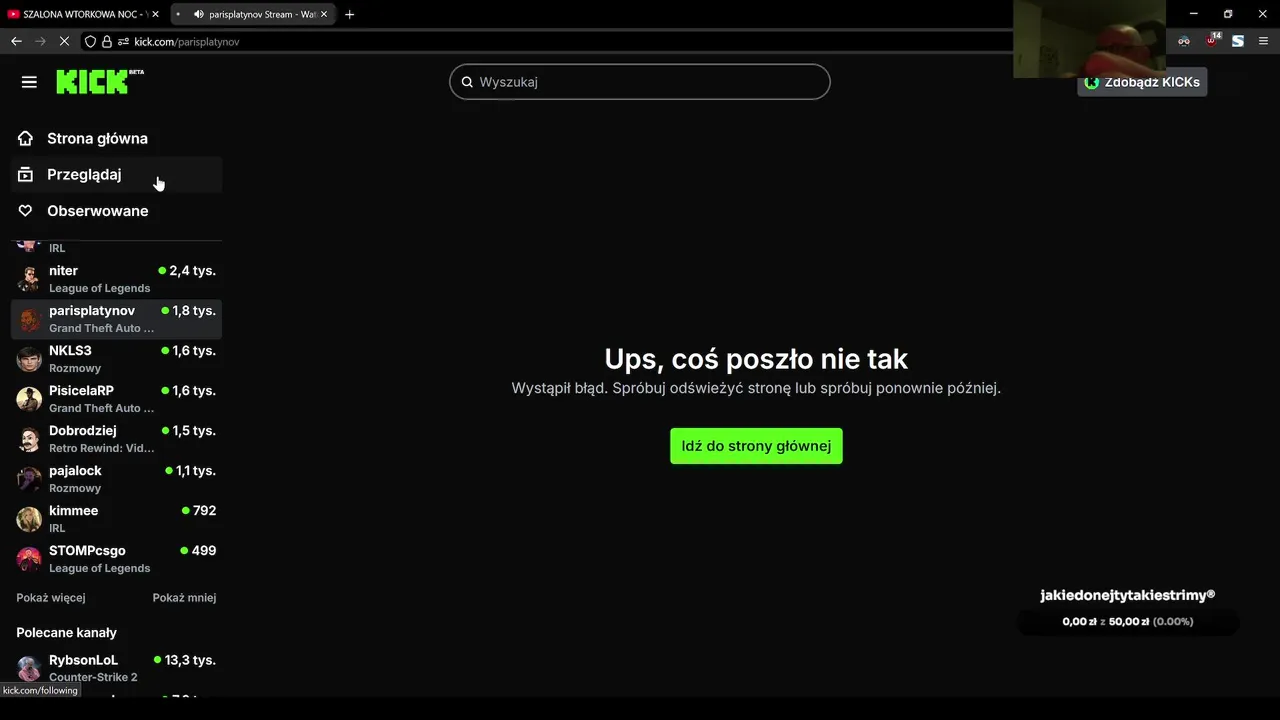
Task: Click the streamer webcam overlay
Action: (x=1089, y=39)
